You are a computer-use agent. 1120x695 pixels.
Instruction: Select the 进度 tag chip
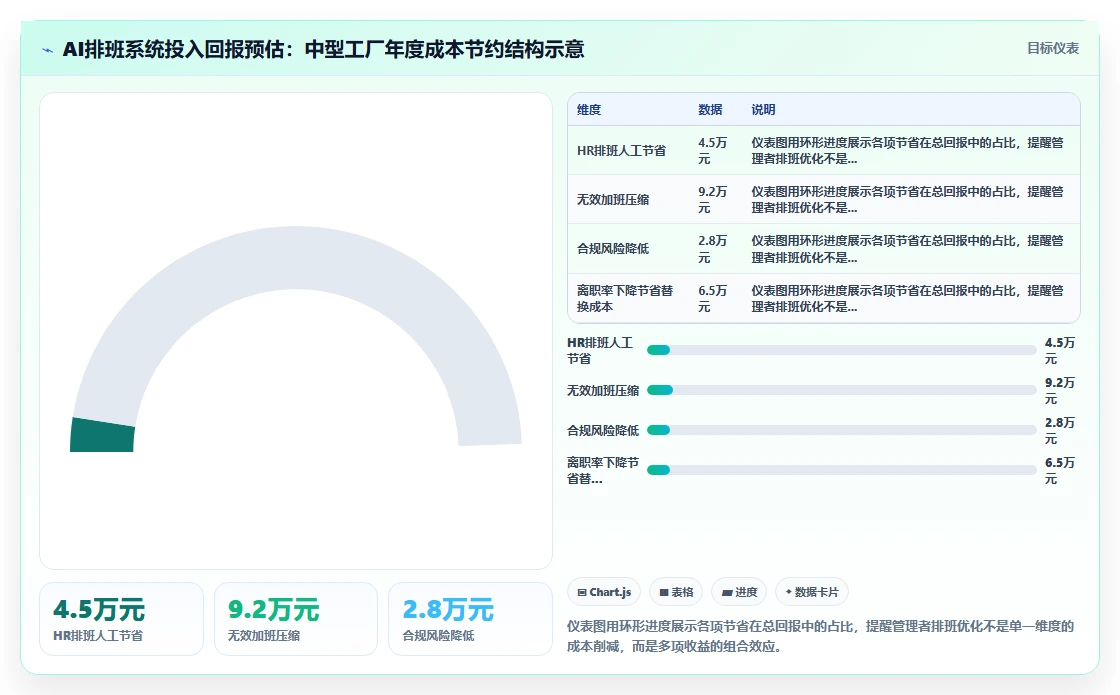739,592
